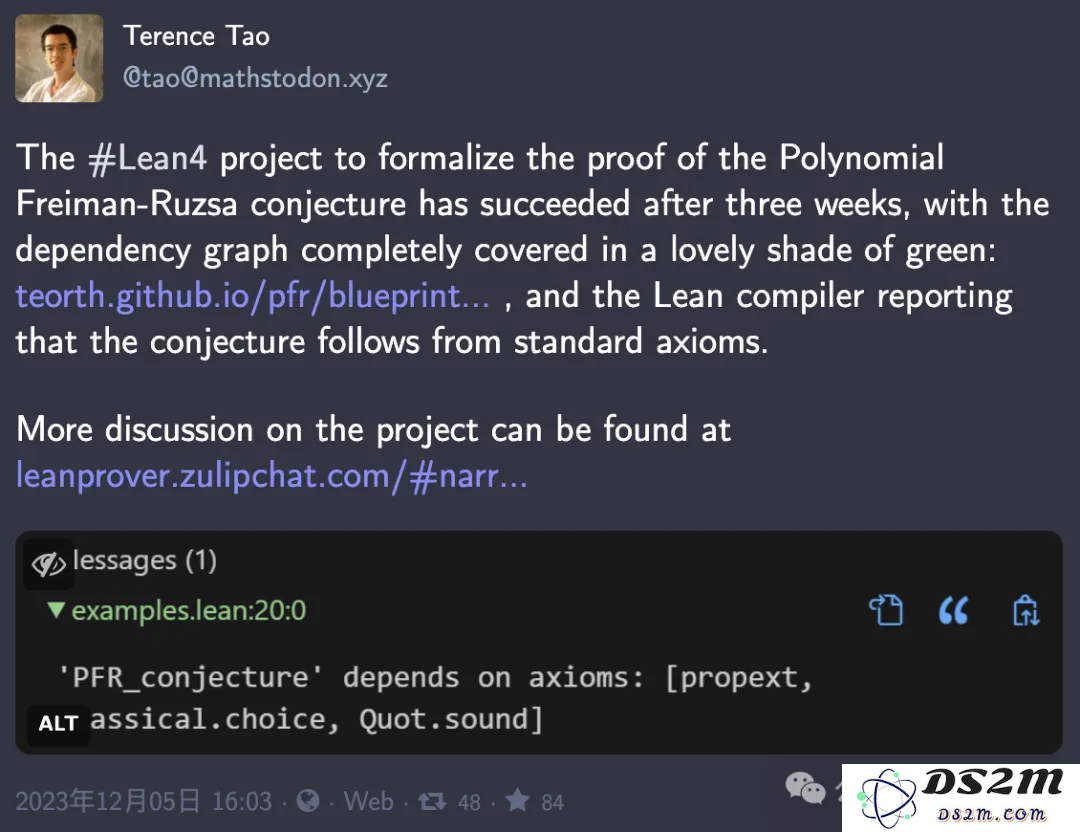
Task: Click the globe public visibility icon
Action: coord(308,800)
